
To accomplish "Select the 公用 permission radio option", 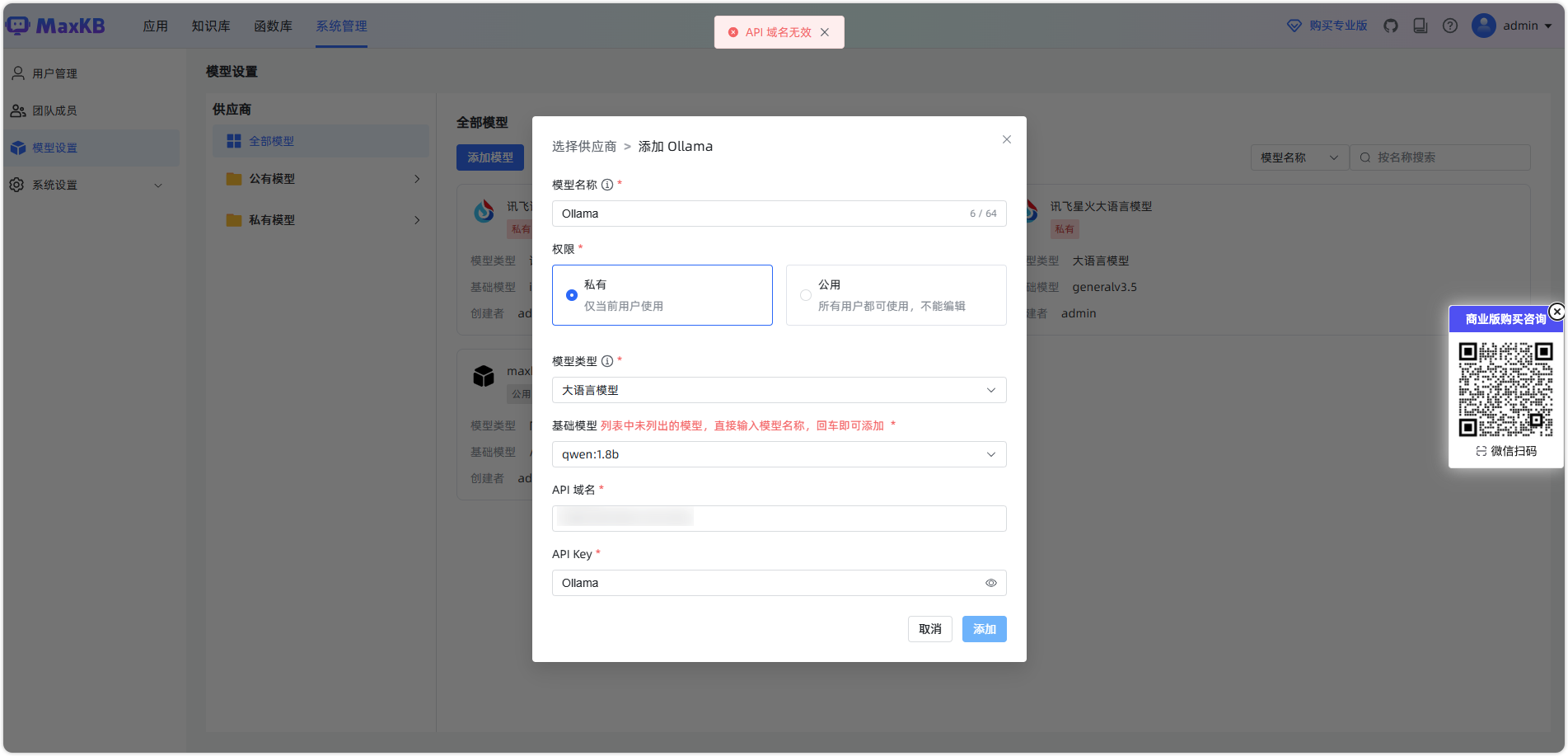I will pos(806,295).
